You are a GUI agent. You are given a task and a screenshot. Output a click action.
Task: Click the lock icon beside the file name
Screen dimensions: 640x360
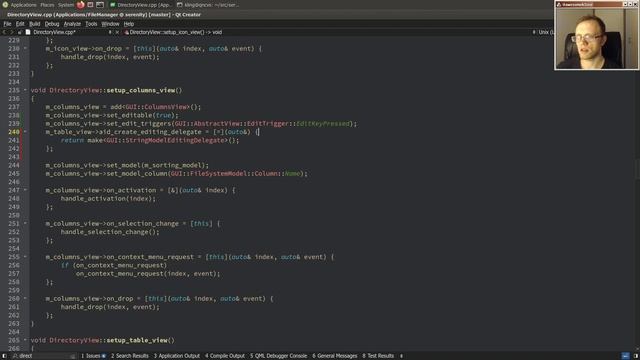click(x=19, y=32)
